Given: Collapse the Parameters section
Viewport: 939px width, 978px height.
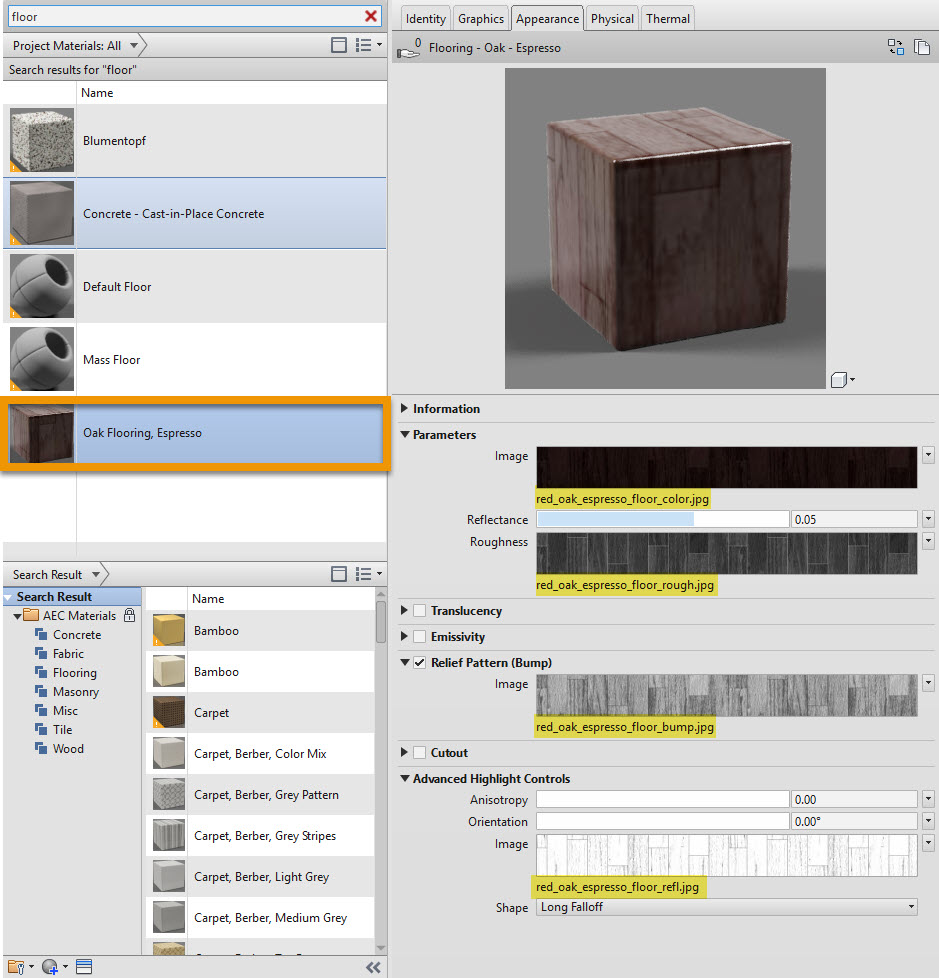Looking at the screenshot, I should pyautogui.click(x=404, y=435).
